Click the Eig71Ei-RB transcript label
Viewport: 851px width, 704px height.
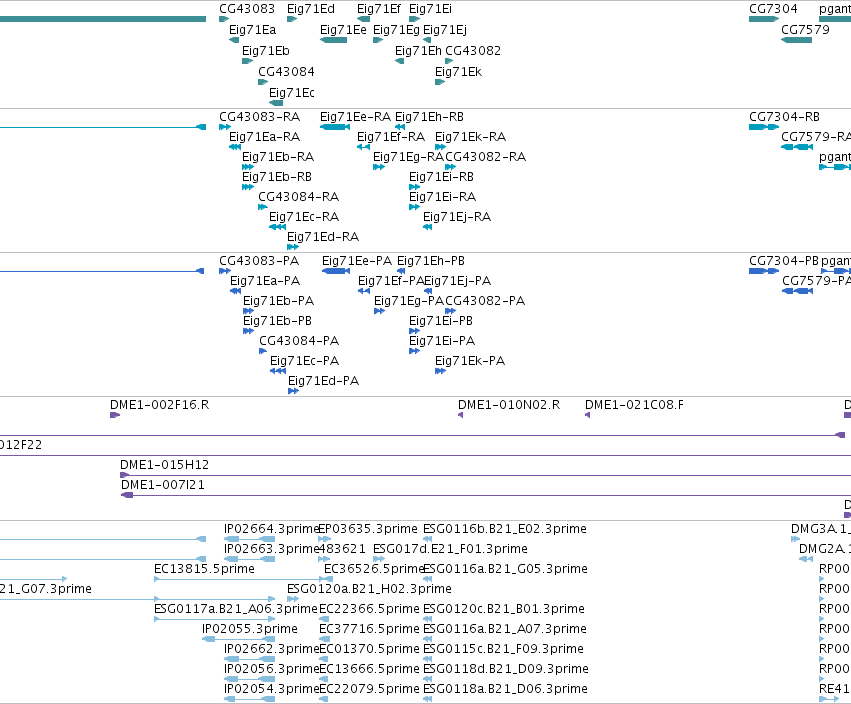point(441,177)
